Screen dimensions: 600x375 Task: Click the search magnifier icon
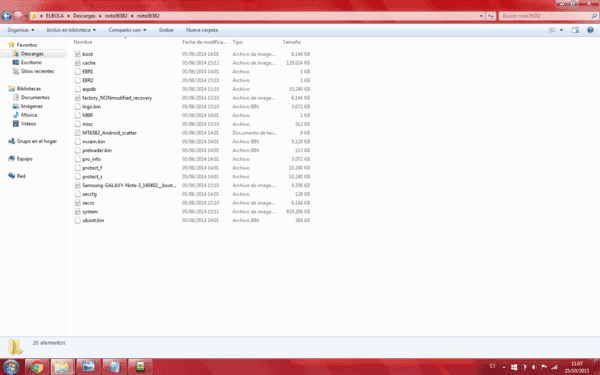click(x=594, y=16)
